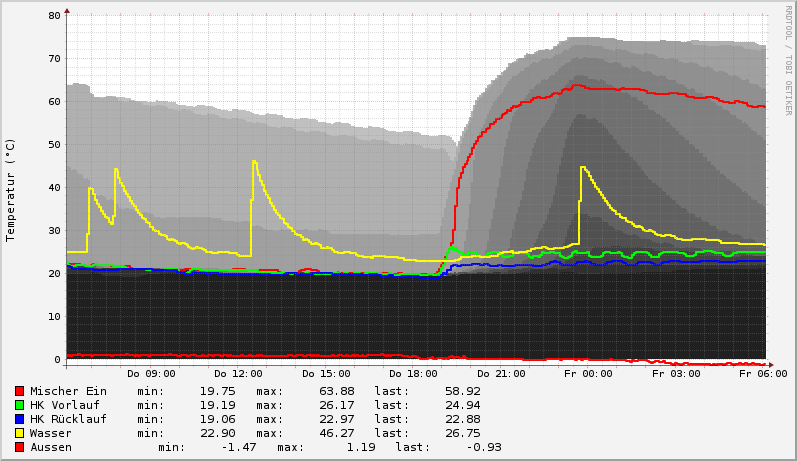This screenshot has height=461, width=797.
Task: Click the Fr 00:00 time axis label
Action: click(x=589, y=373)
